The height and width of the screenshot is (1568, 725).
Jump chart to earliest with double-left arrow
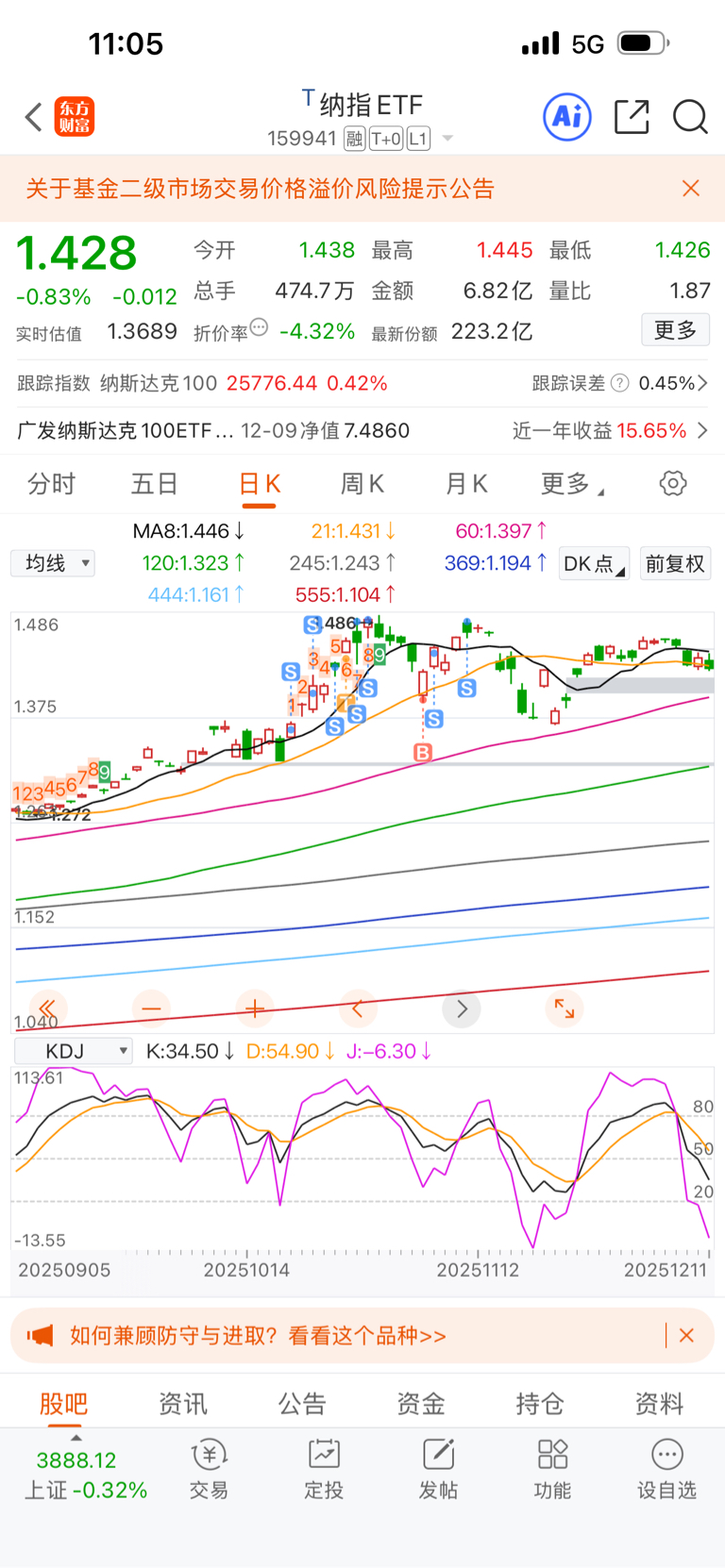47,1009
